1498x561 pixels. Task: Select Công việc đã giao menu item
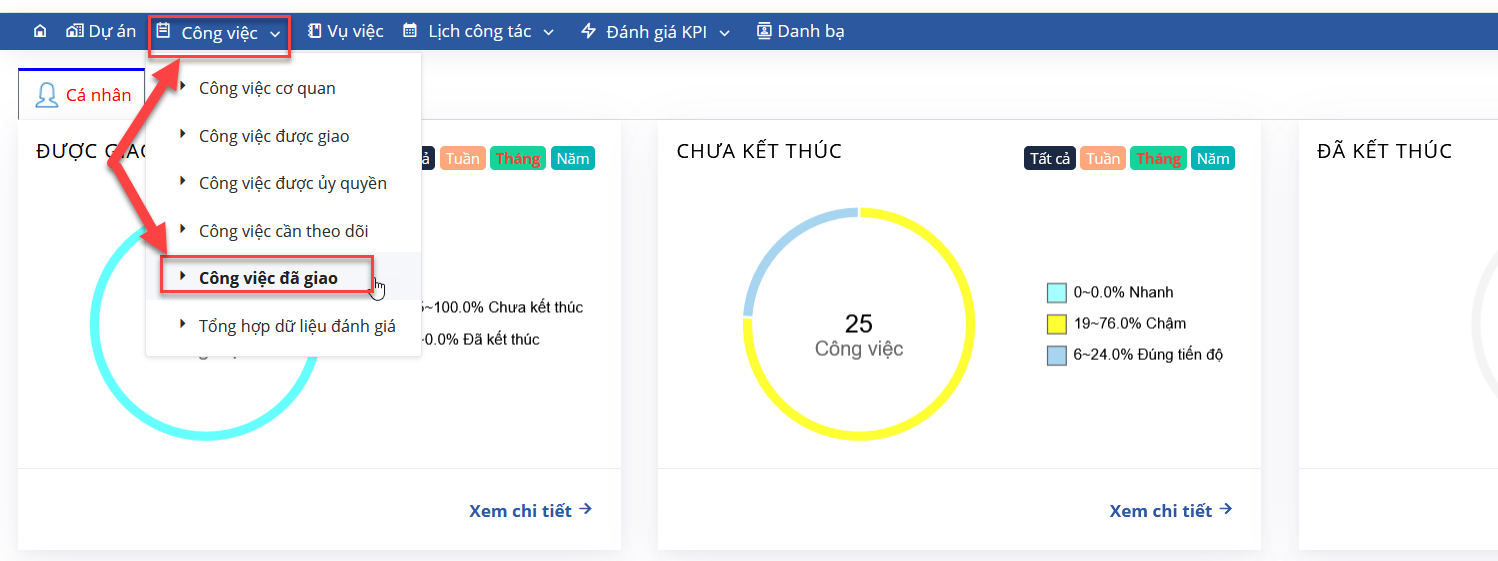click(x=268, y=277)
